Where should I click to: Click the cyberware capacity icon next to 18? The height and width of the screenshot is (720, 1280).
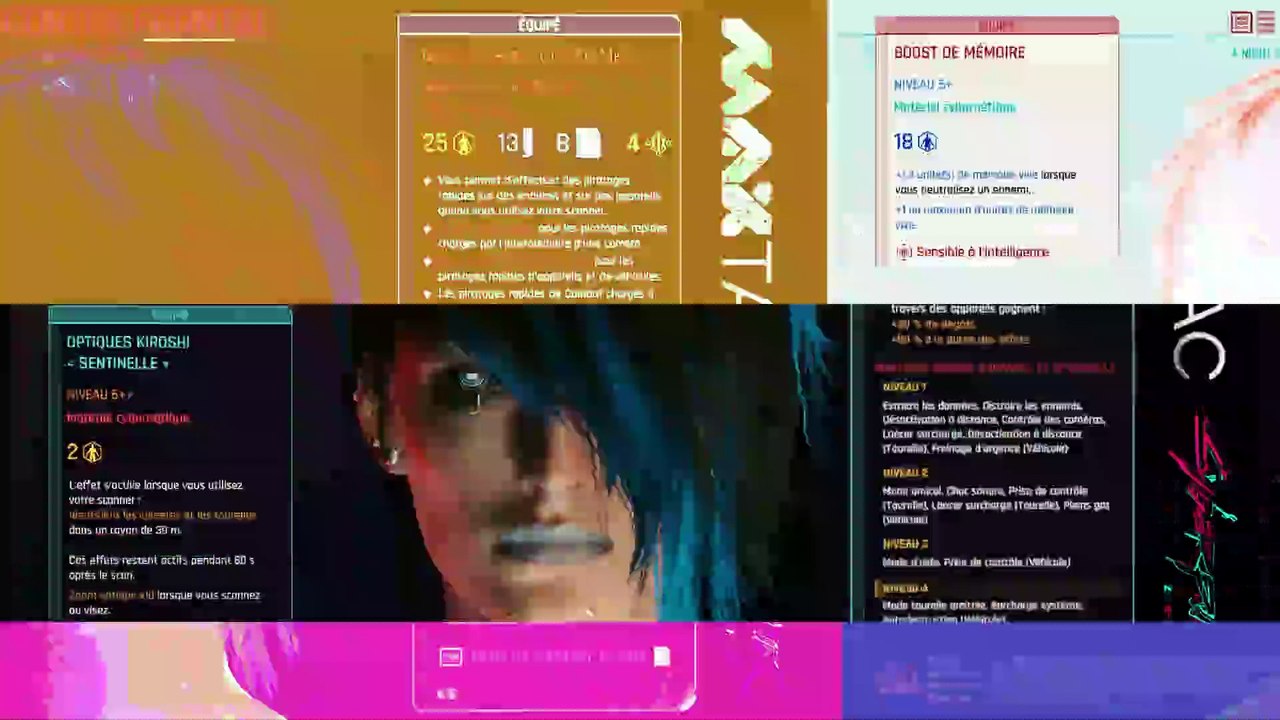click(927, 142)
